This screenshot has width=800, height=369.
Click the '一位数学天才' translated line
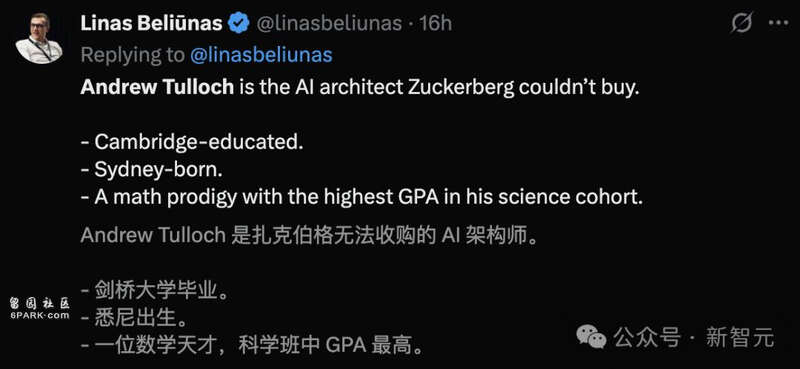pos(252,347)
